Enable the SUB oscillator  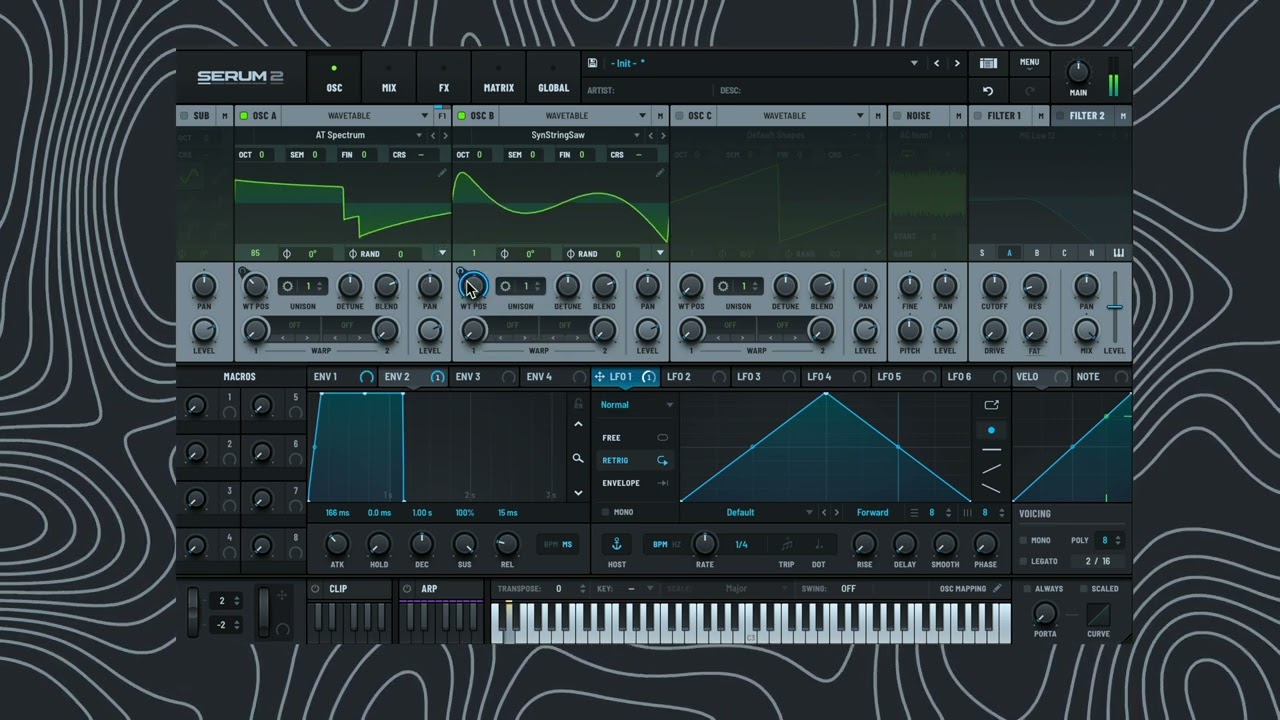click(183, 116)
